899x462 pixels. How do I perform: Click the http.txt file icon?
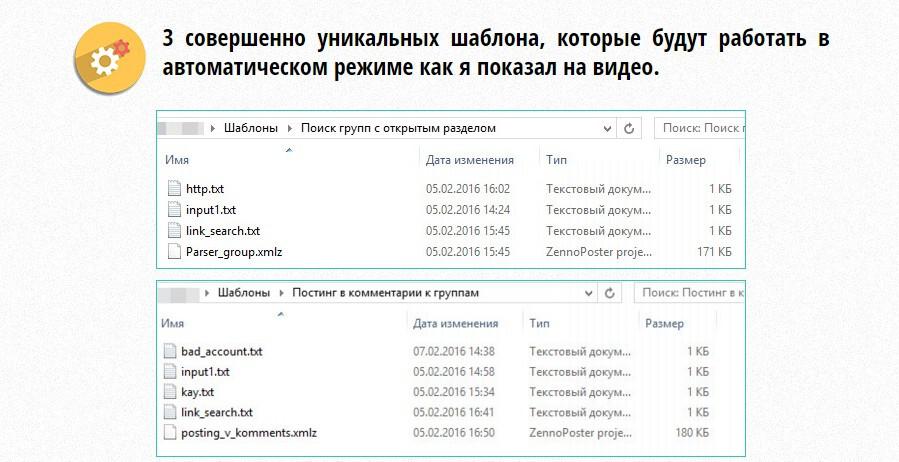click(176, 188)
